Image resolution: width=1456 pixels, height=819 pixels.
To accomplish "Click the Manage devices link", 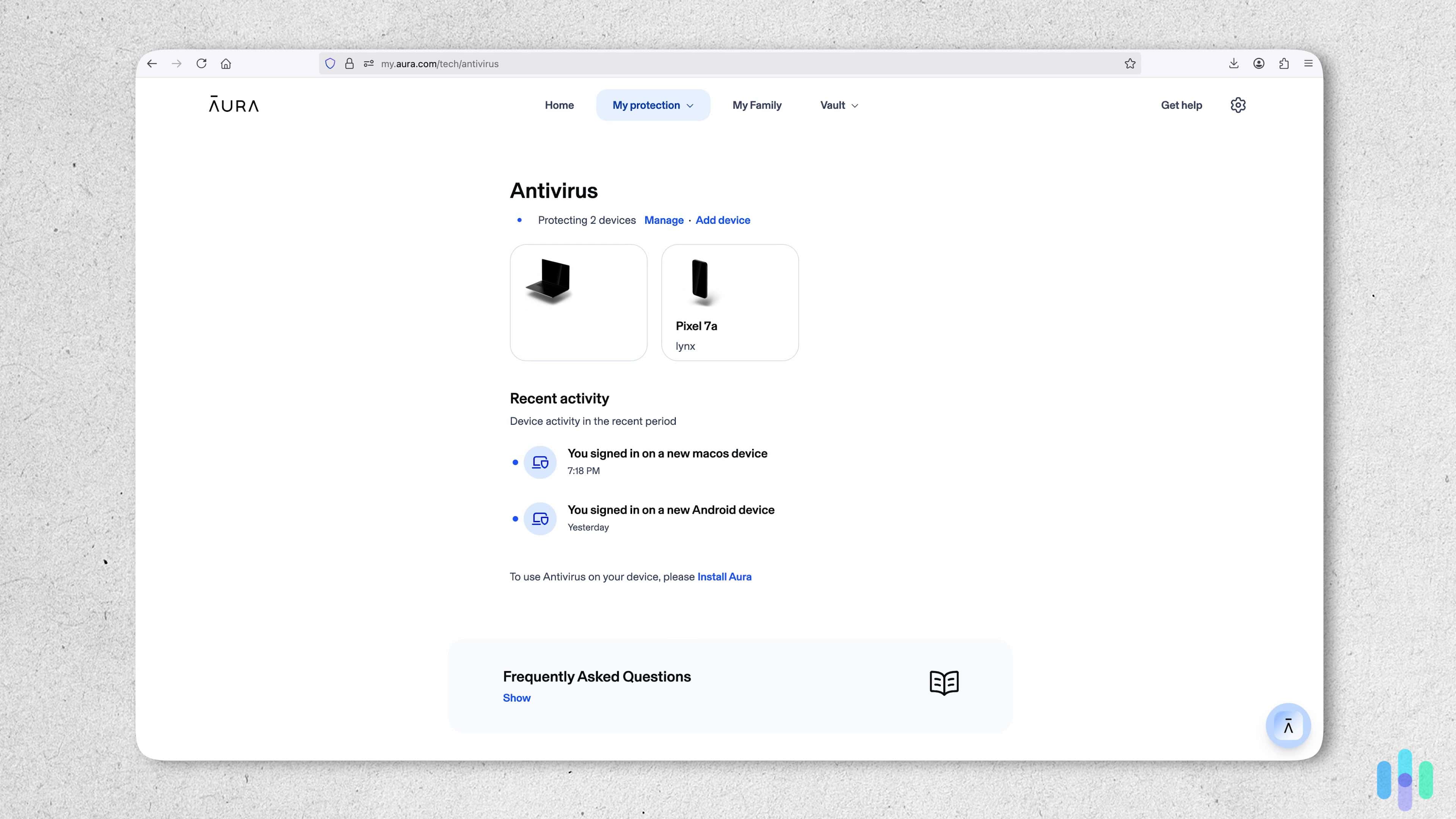I will pyautogui.click(x=664, y=220).
